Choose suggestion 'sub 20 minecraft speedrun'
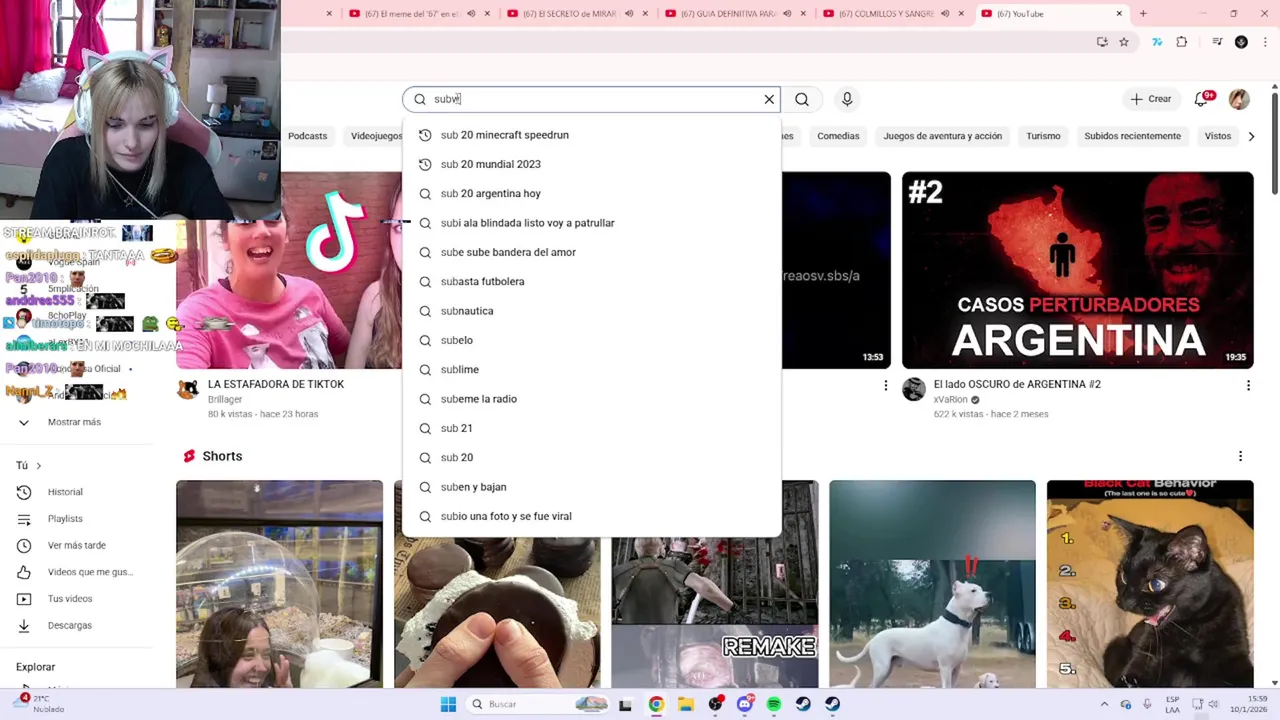The width and height of the screenshot is (1280, 720). point(591,135)
